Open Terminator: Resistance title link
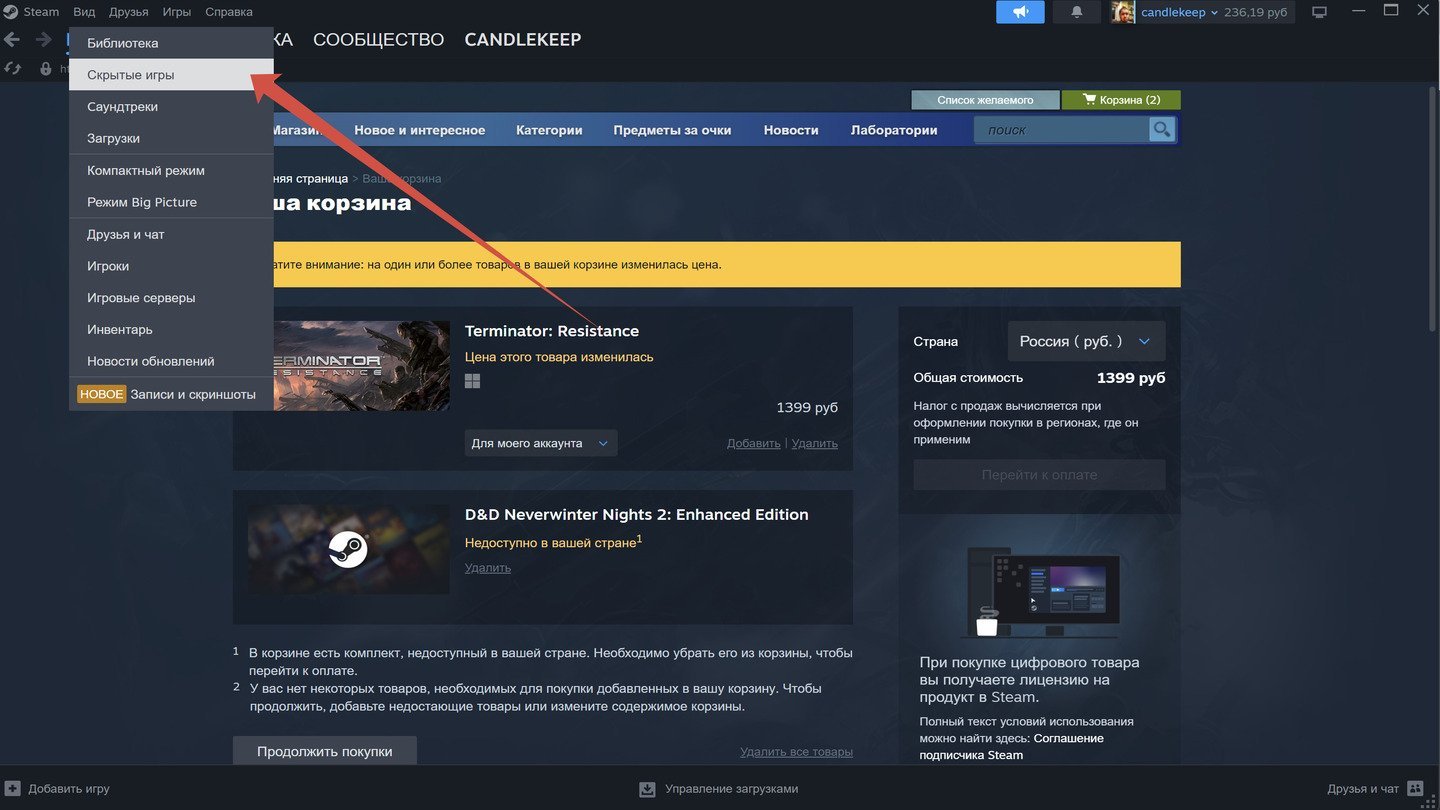This screenshot has height=810, width=1440. tap(552, 331)
